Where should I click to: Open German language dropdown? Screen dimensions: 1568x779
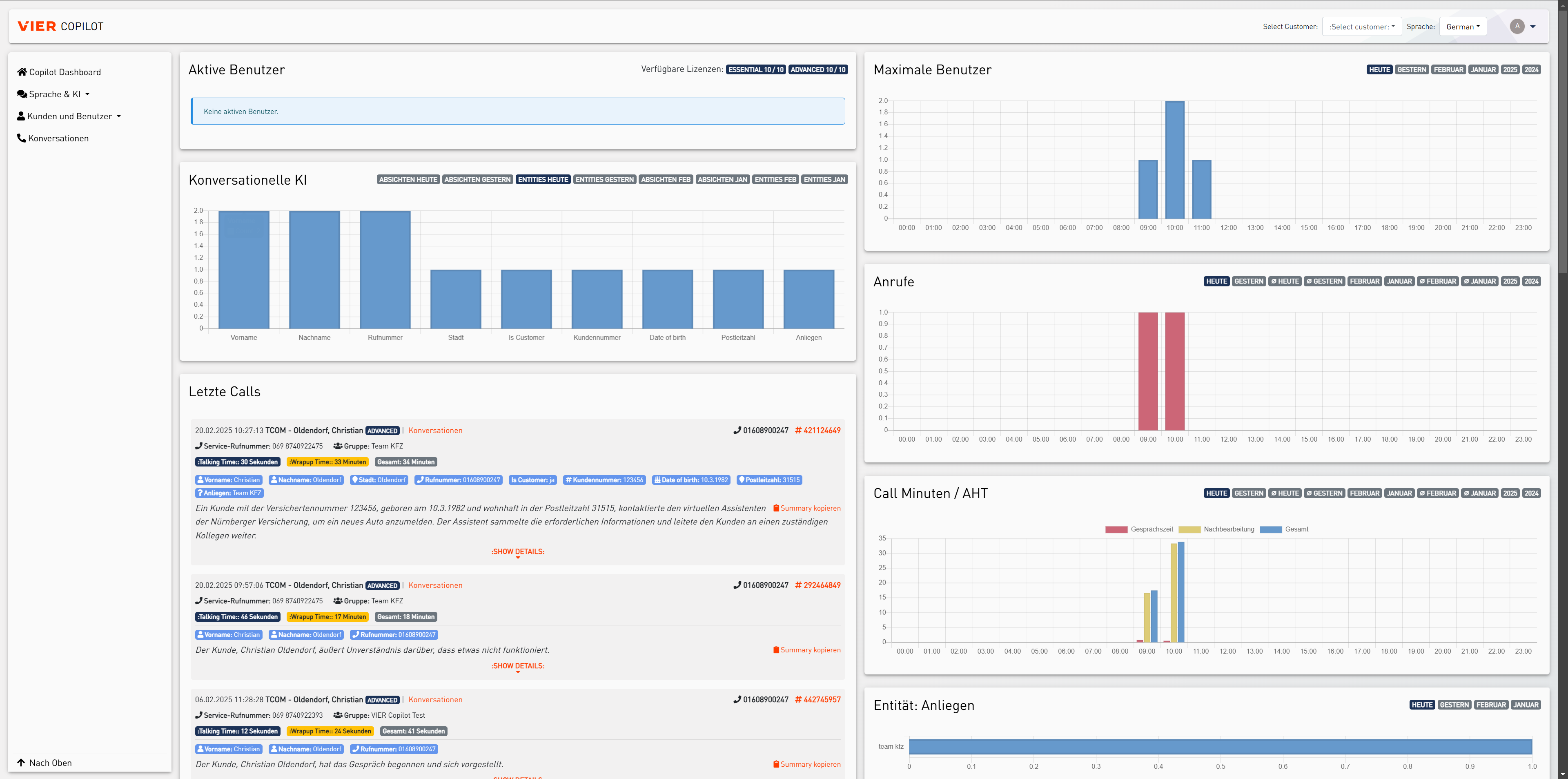click(1462, 26)
